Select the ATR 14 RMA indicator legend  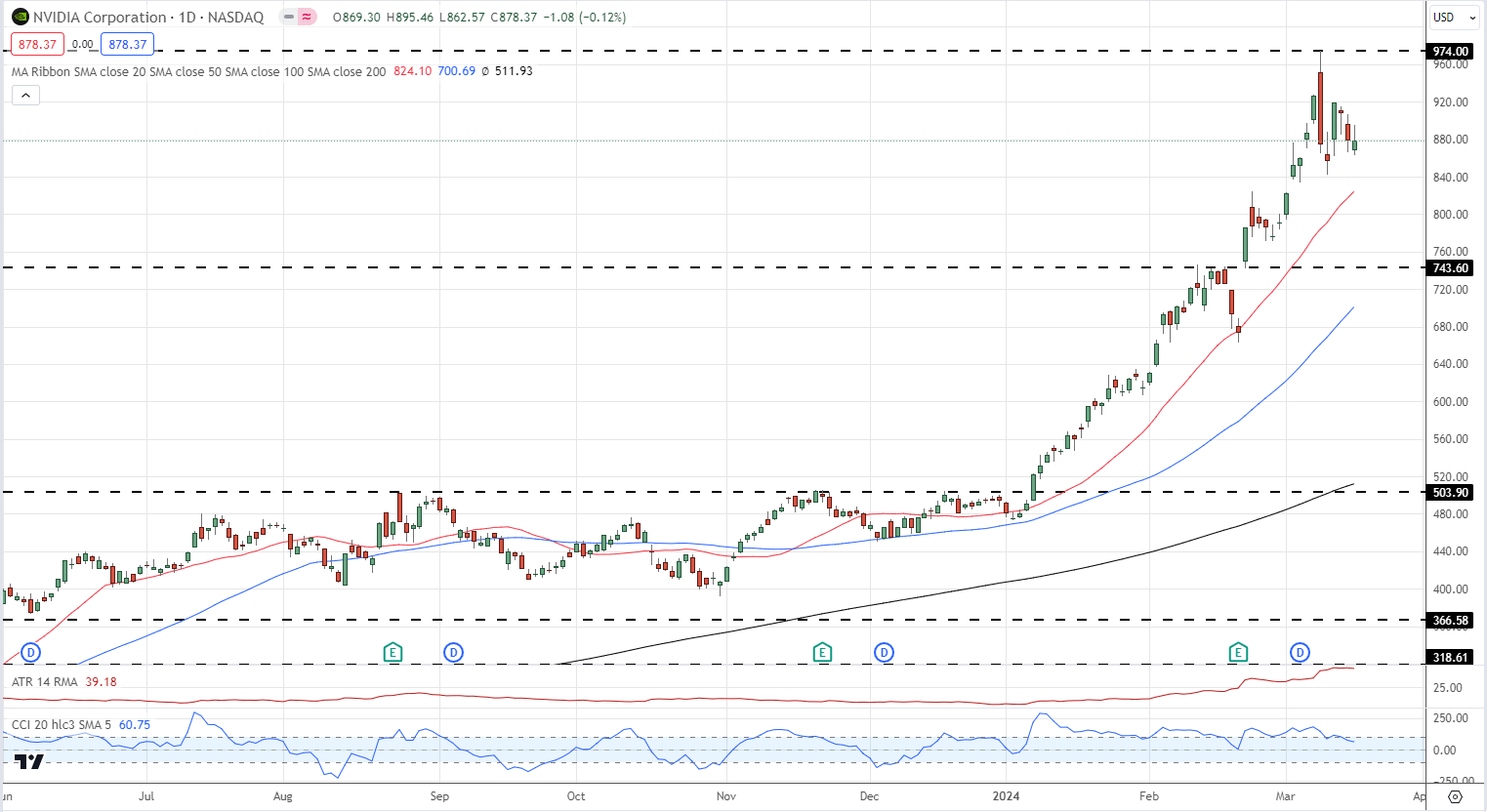pos(45,681)
